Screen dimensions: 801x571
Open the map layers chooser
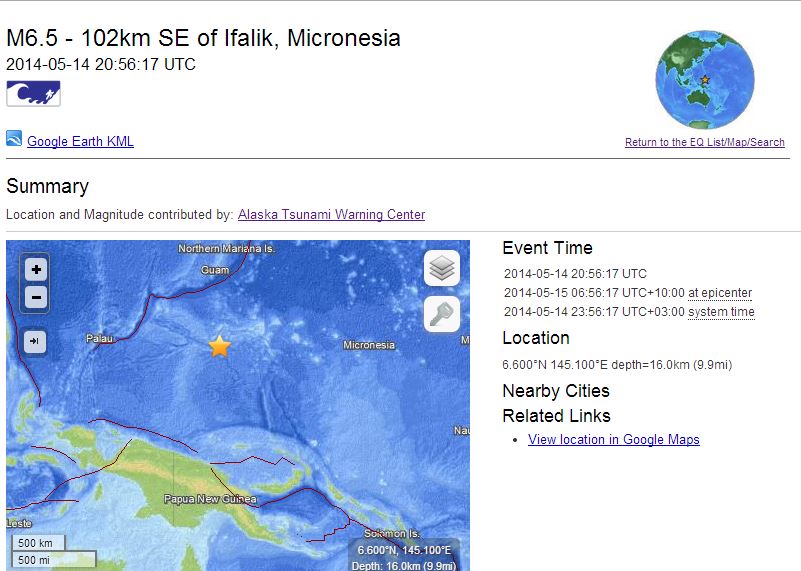pos(442,268)
